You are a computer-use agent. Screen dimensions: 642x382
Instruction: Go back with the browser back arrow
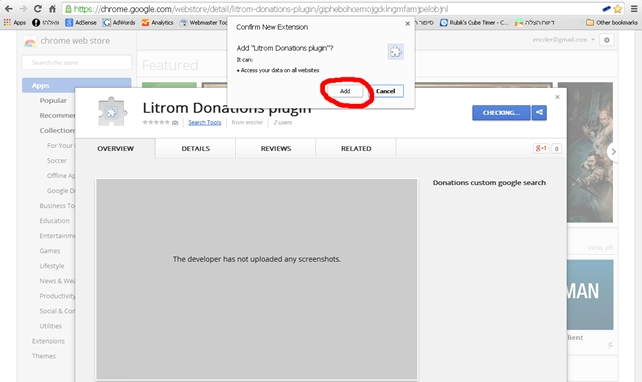pos(9,9)
